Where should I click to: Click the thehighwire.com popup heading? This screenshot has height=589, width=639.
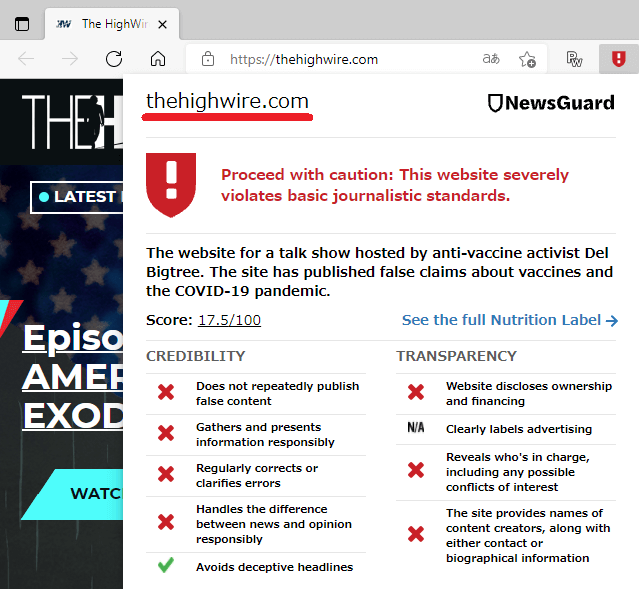[227, 101]
